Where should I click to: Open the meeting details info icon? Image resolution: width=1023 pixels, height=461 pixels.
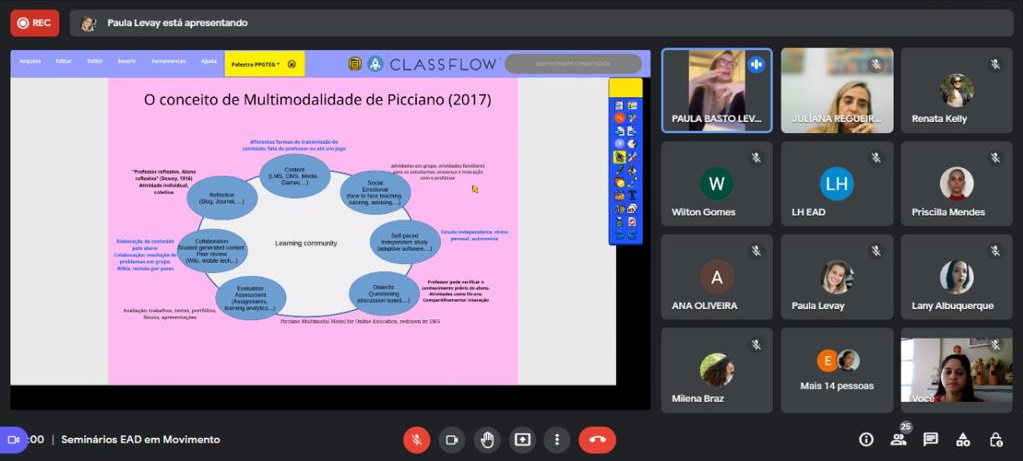(866, 439)
